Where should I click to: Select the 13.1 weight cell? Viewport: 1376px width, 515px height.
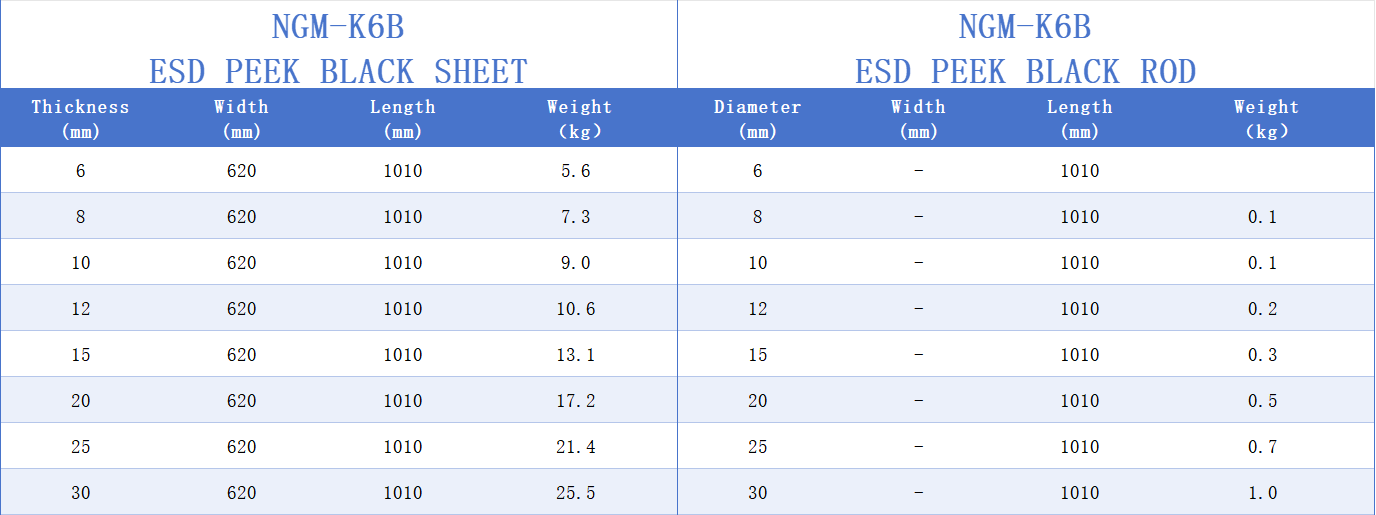(x=576, y=355)
